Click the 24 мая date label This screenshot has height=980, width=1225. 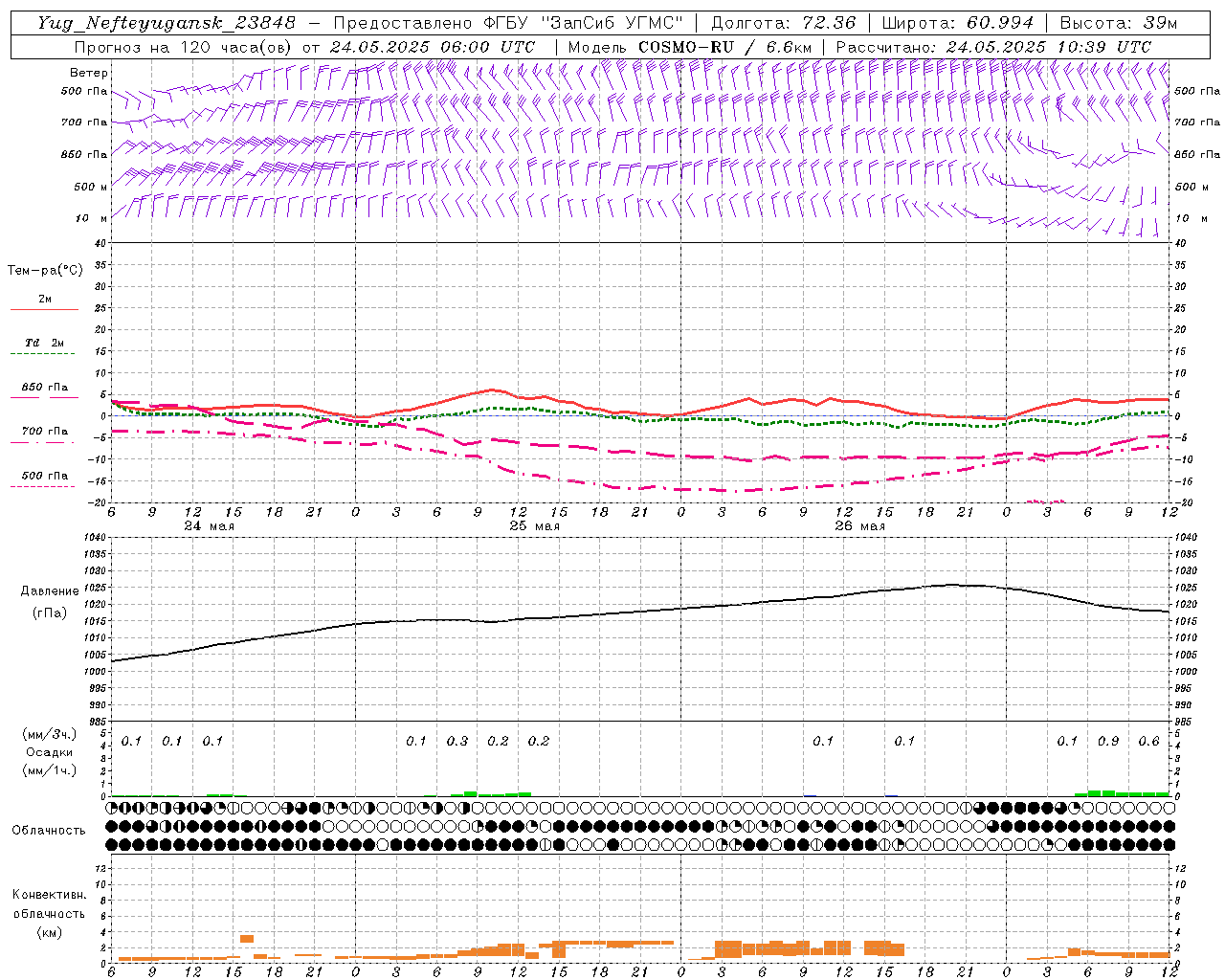click(209, 526)
